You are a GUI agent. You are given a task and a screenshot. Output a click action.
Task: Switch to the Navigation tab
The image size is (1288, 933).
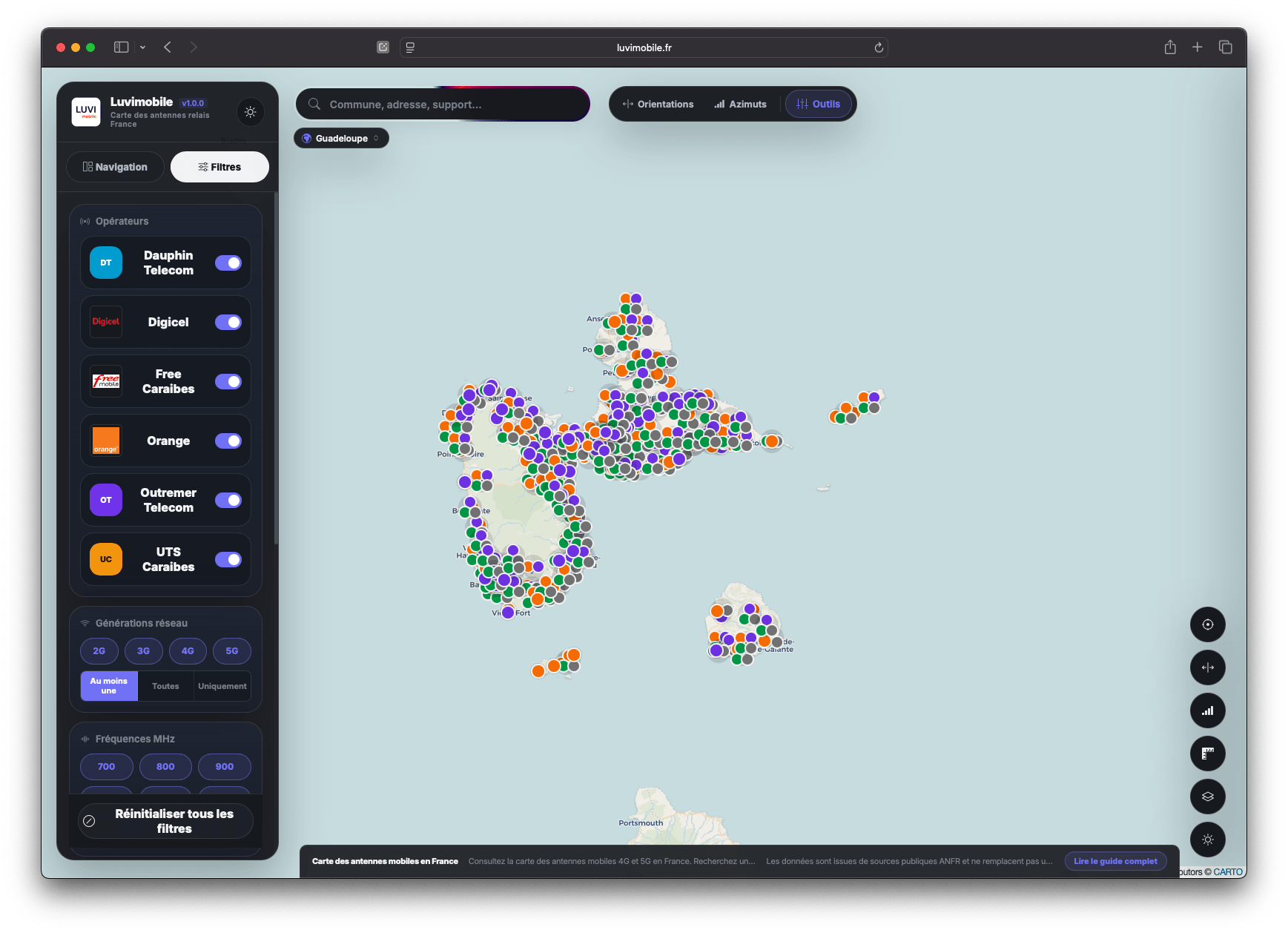(x=115, y=167)
